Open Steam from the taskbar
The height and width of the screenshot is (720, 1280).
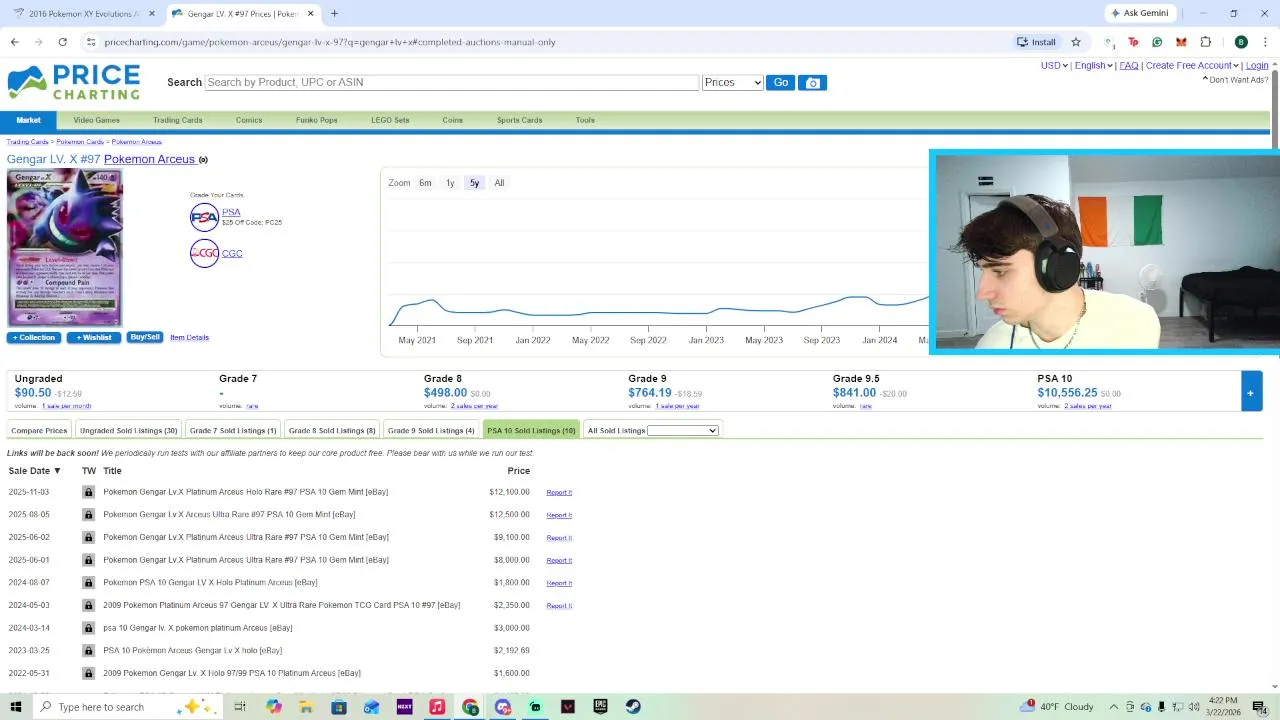[x=633, y=707]
